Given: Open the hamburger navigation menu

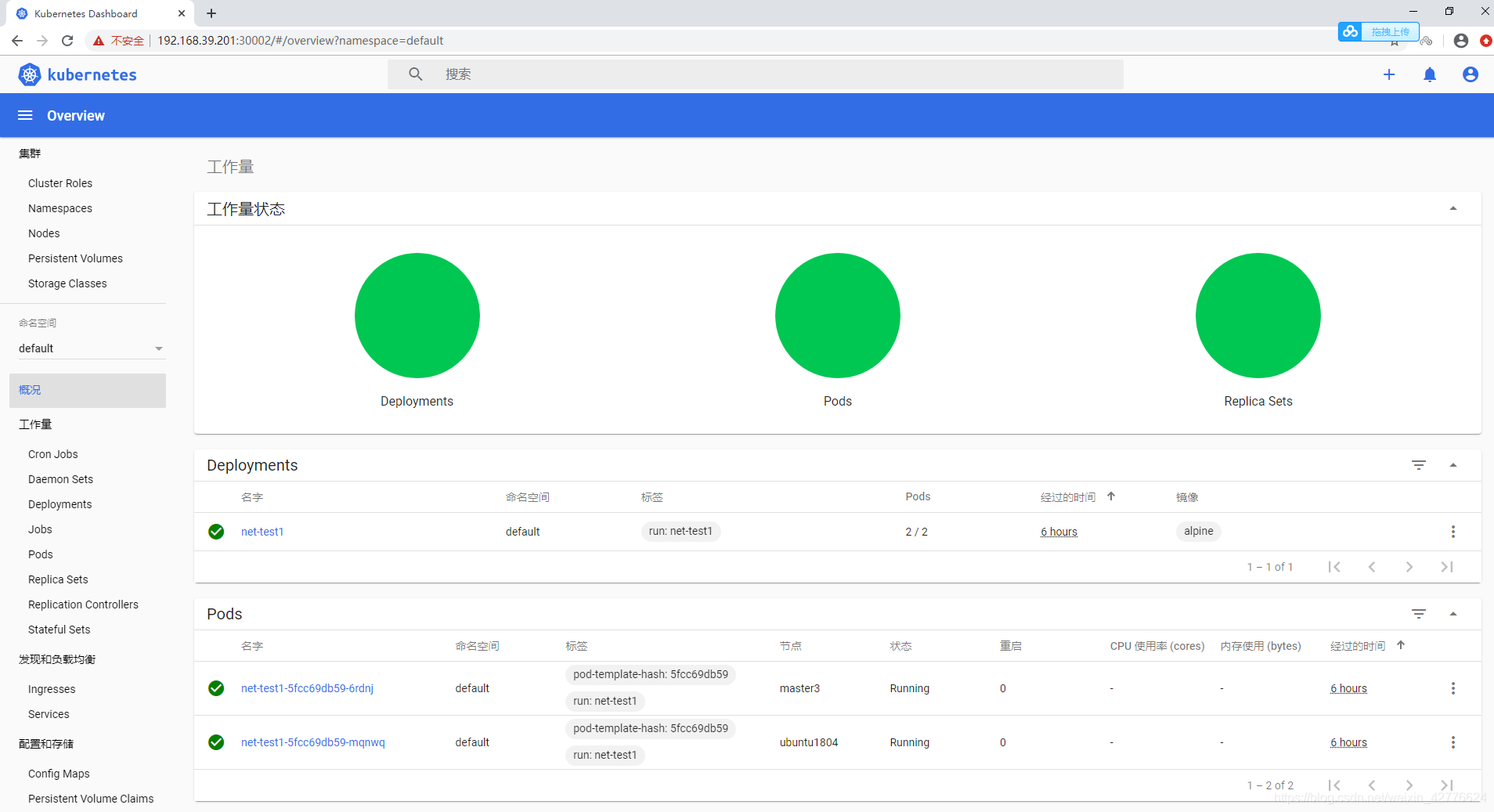Looking at the screenshot, I should pos(25,115).
